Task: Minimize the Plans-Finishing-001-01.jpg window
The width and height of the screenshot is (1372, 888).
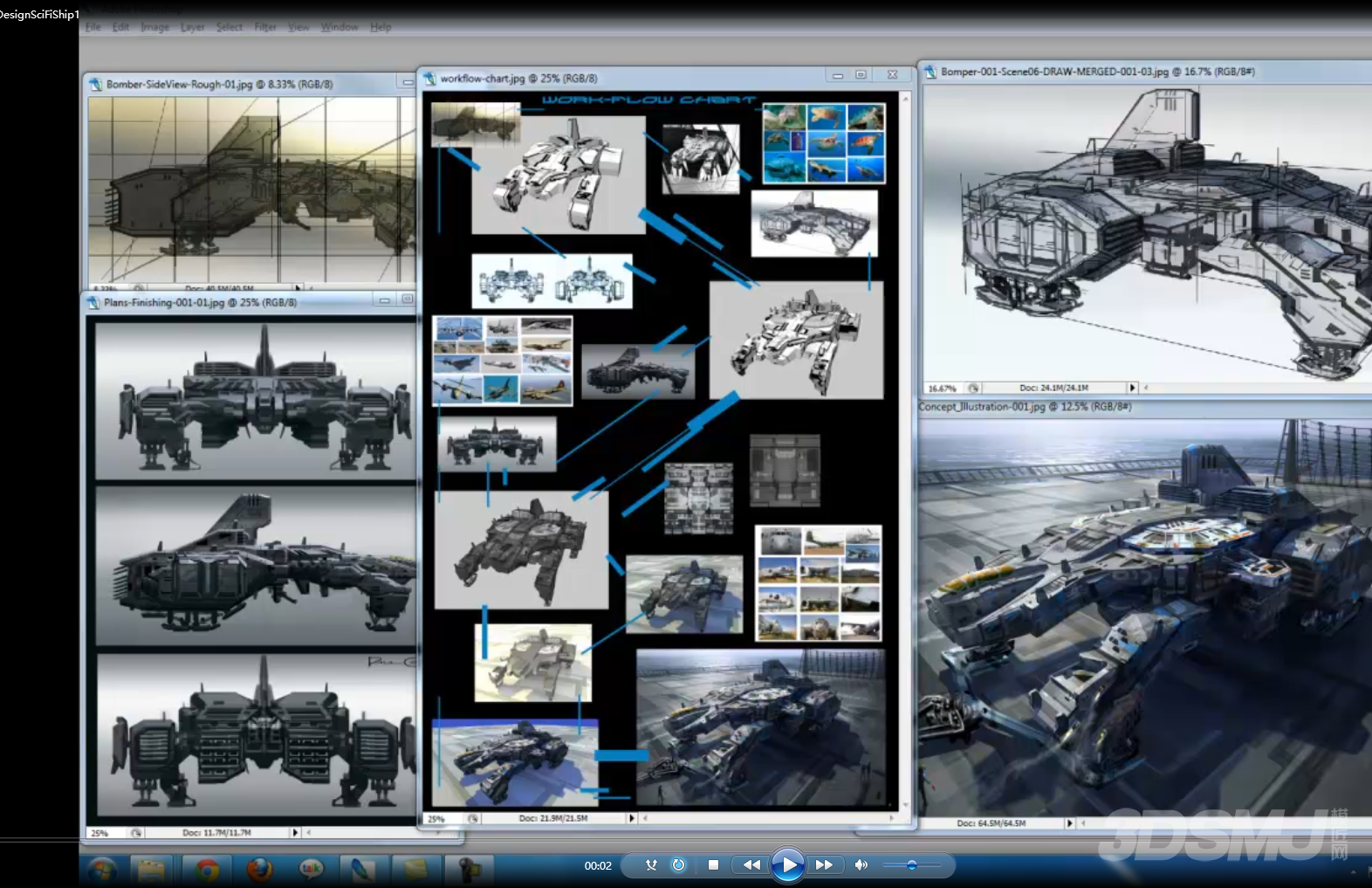Action: (384, 300)
